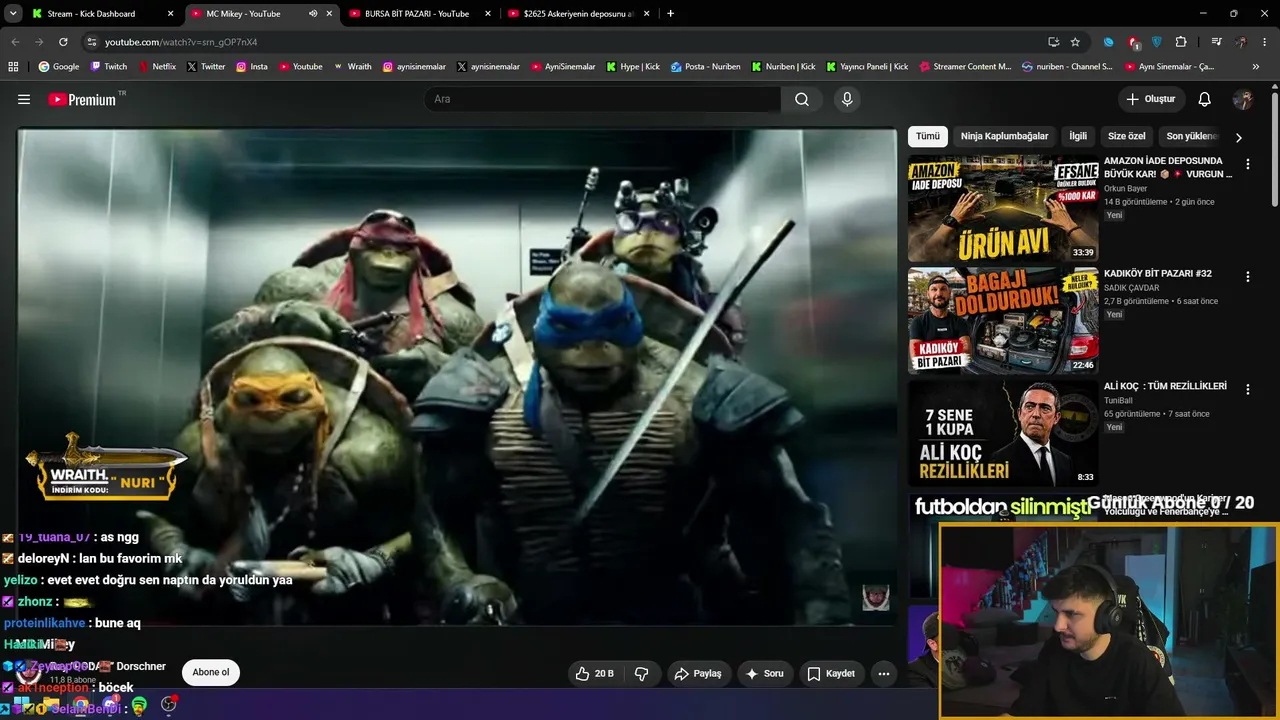Viewport: 1280px width, 720px height.
Task: Open Streamer Content M... bookmark
Action: coord(965,66)
